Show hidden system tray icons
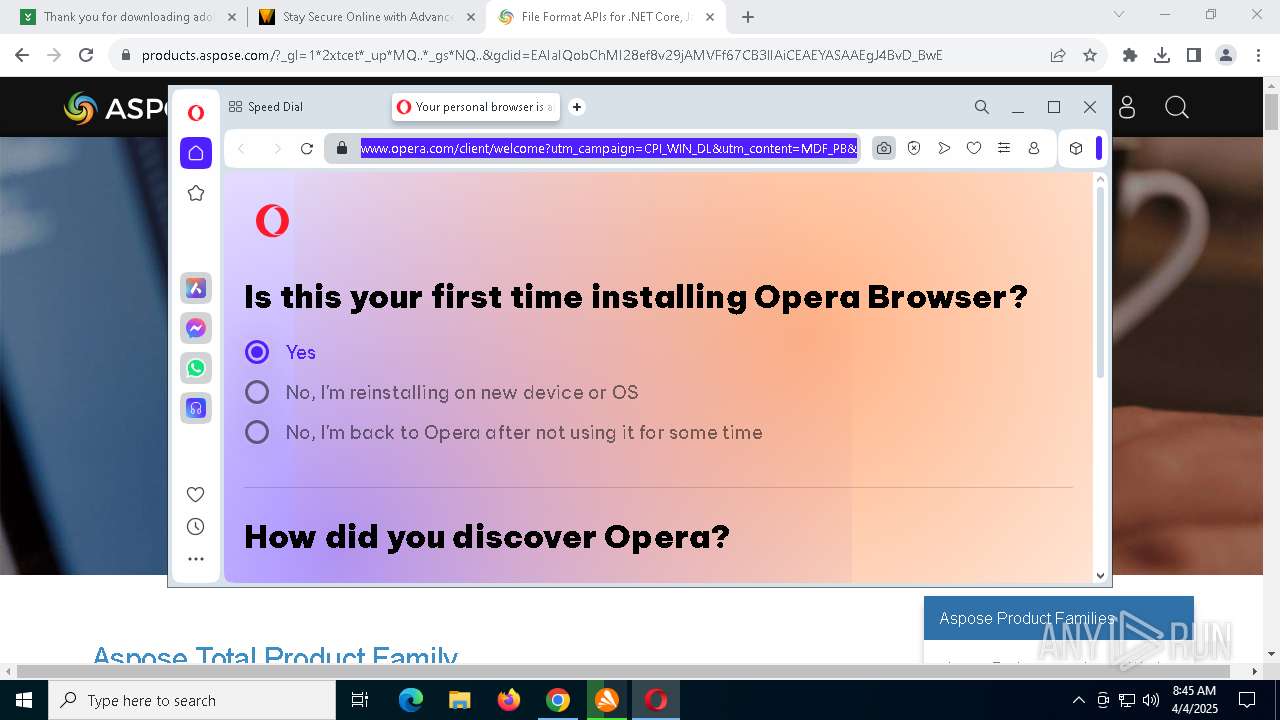Screen dimensions: 1280x720 [x=1078, y=700]
